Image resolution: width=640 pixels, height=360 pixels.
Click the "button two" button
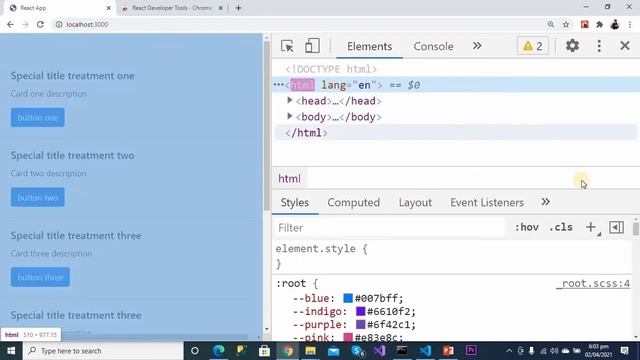click(x=38, y=198)
